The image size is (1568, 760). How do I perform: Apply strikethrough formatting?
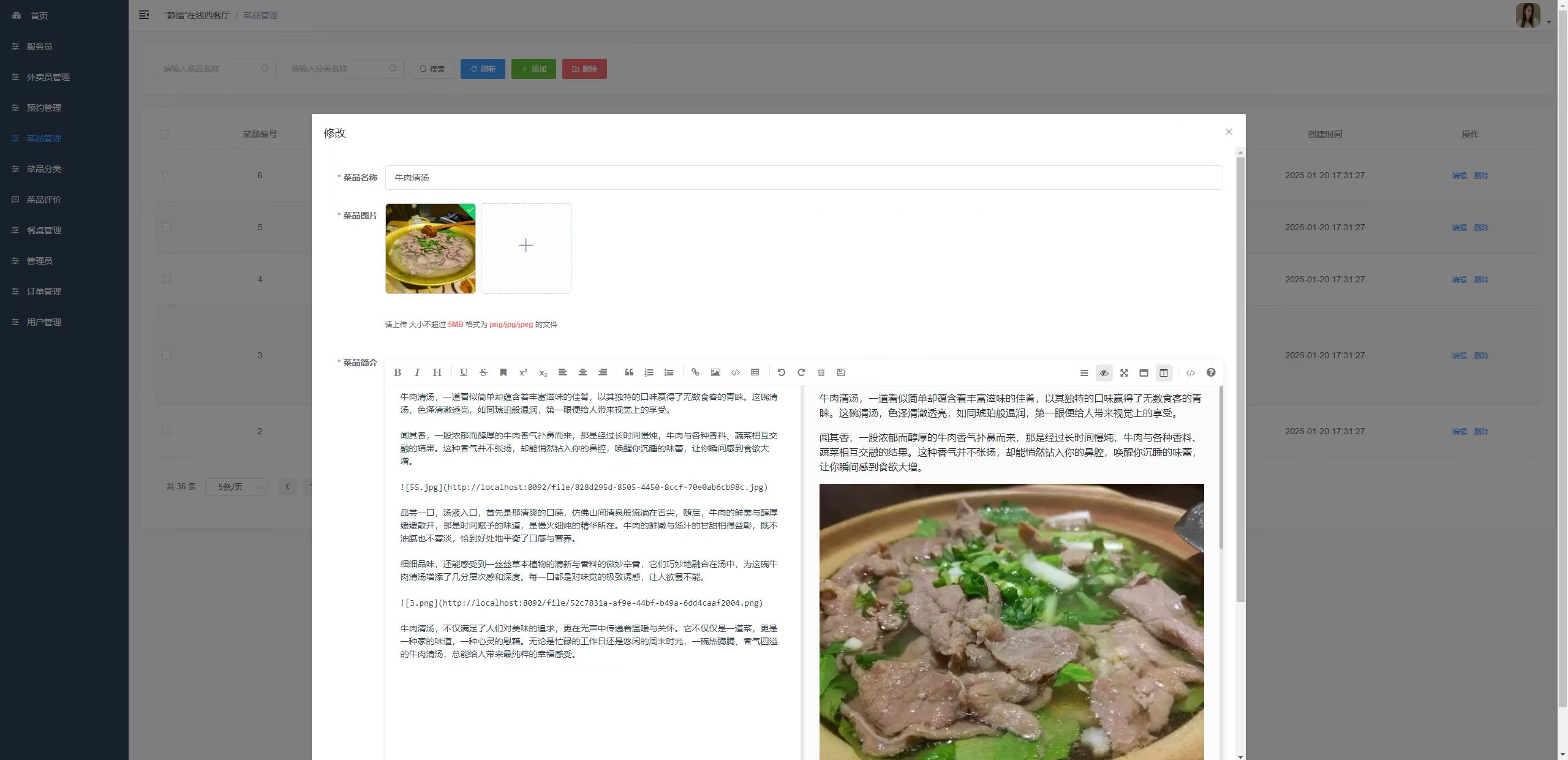click(x=483, y=372)
